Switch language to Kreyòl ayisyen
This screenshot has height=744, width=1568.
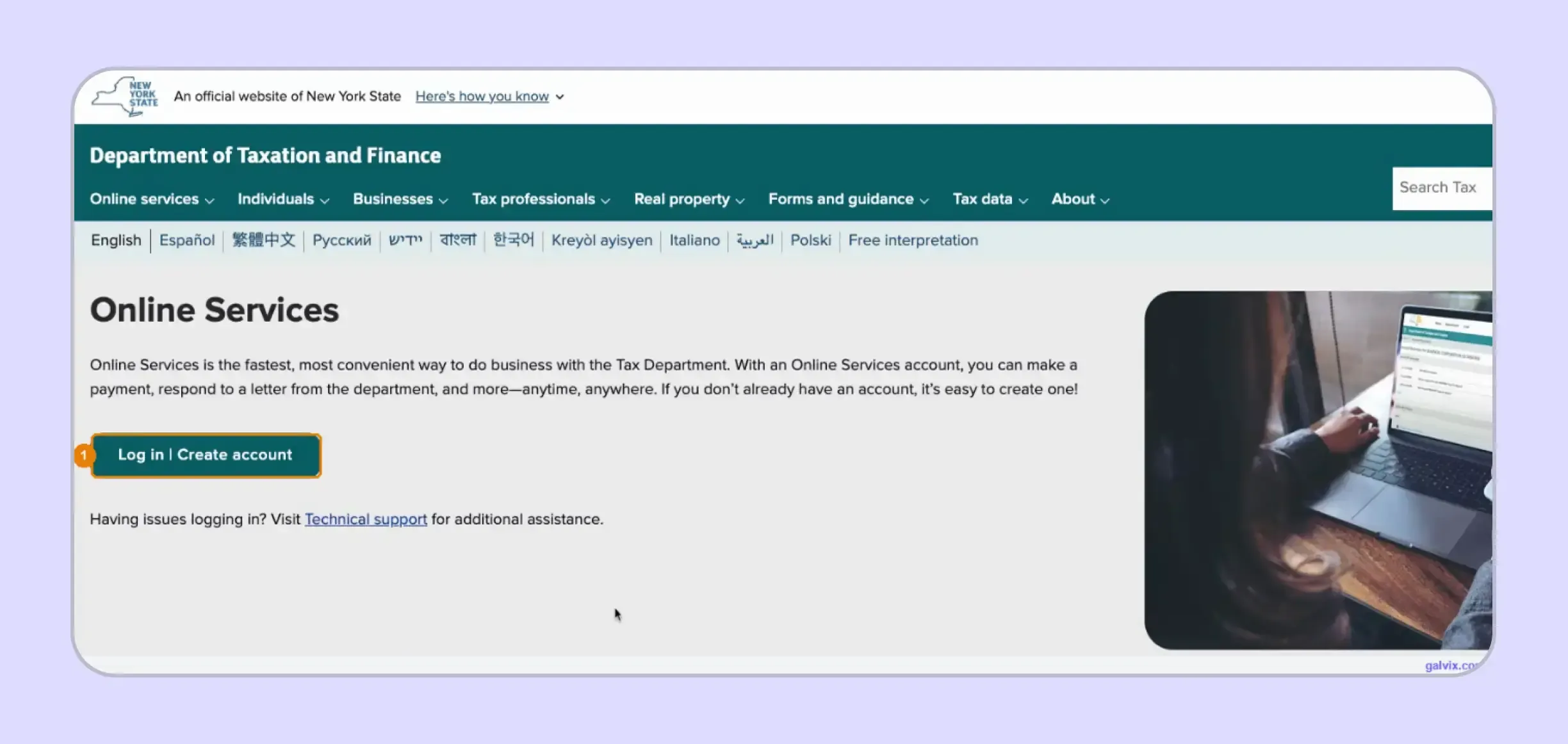601,240
